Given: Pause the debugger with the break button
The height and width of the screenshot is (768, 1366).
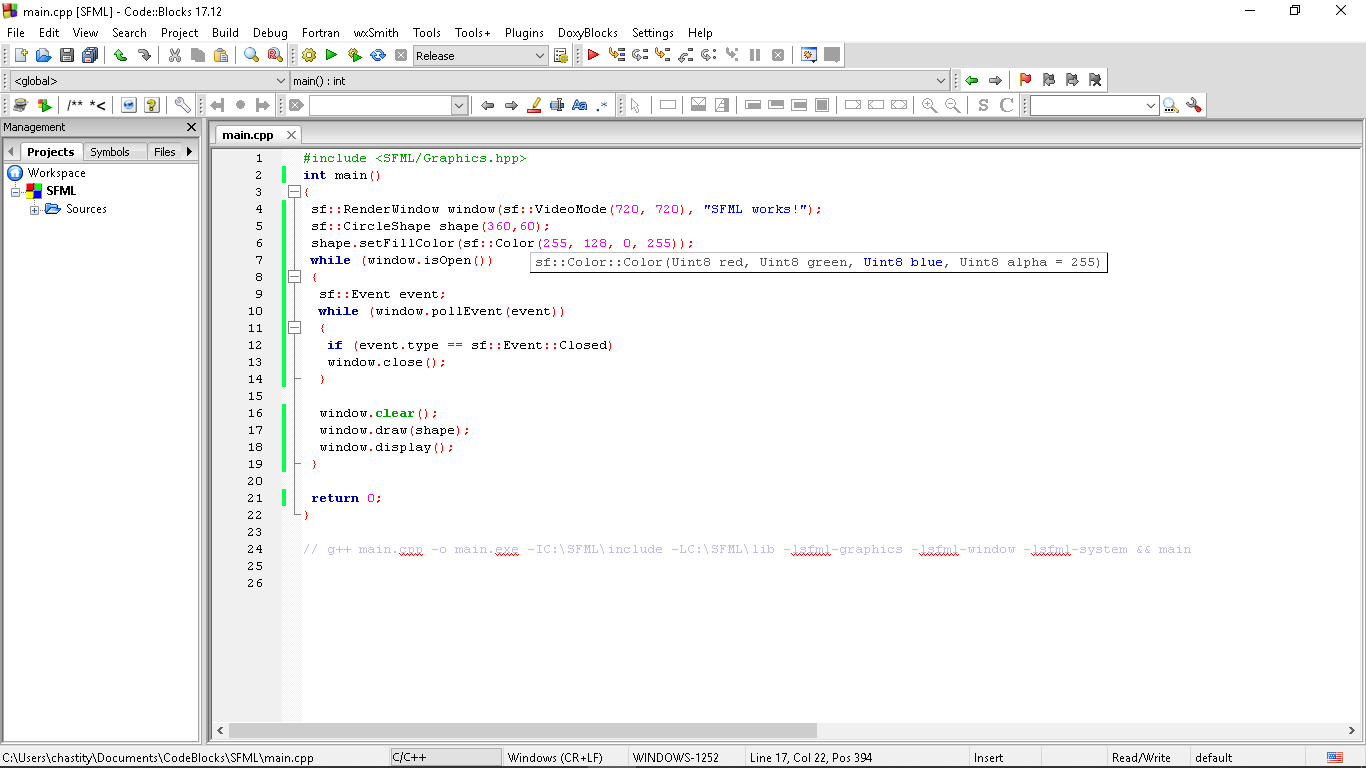Looking at the screenshot, I should (x=753, y=55).
